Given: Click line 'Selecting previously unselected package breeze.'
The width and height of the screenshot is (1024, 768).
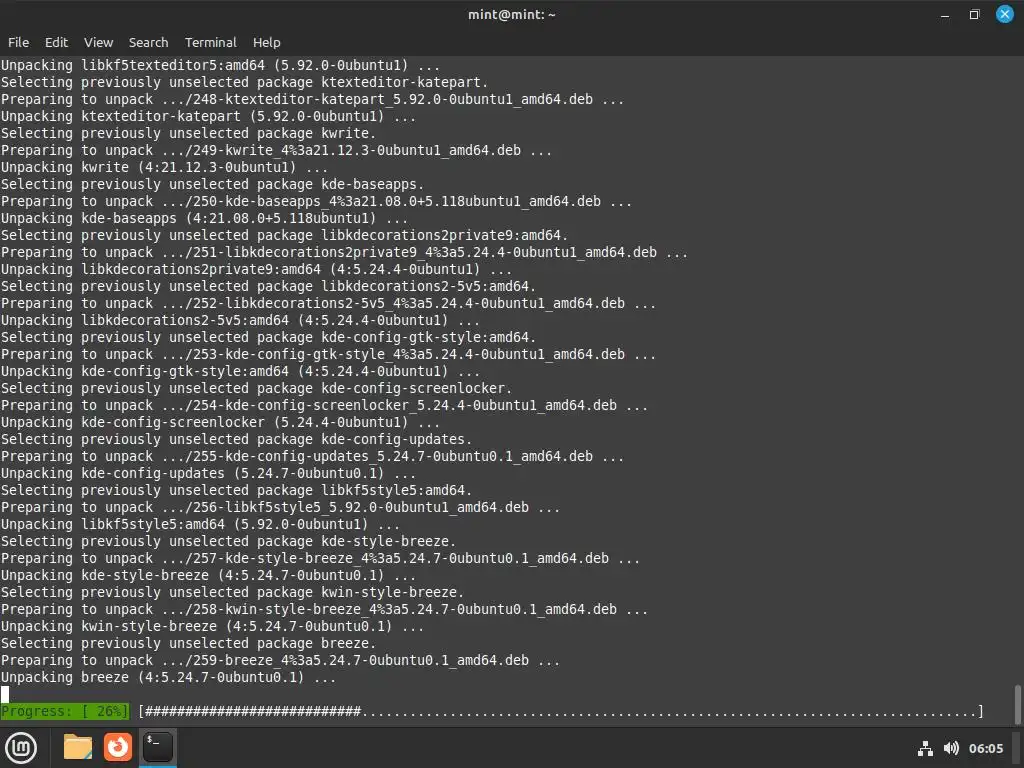Looking at the screenshot, I should tap(188, 643).
